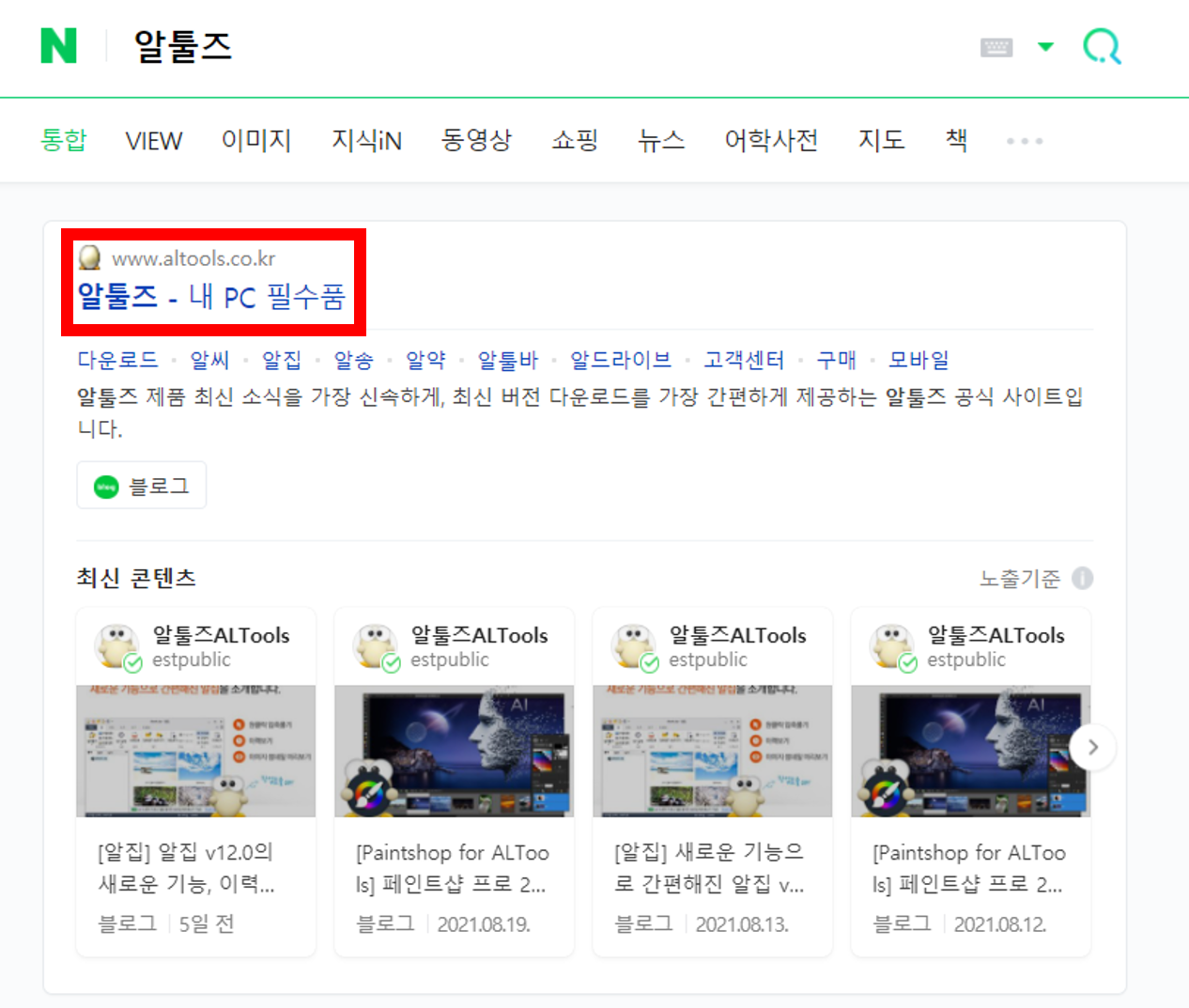Click the www.altools.co.kr URL

tap(193, 258)
